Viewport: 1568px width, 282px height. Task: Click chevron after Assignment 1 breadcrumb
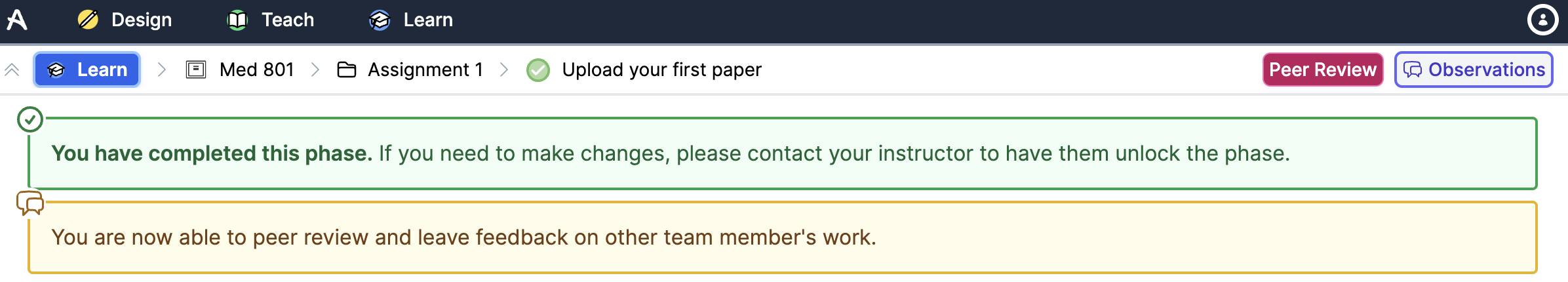(x=504, y=70)
